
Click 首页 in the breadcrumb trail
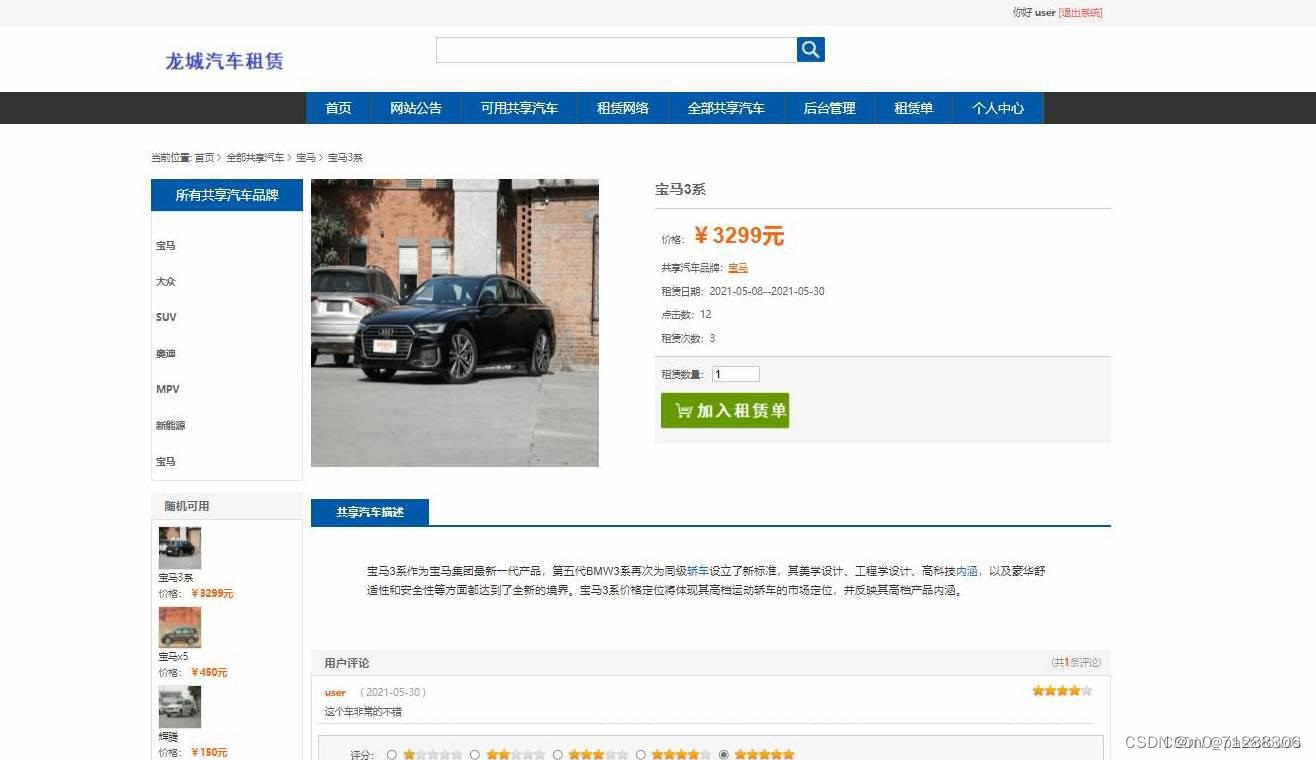click(204, 158)
